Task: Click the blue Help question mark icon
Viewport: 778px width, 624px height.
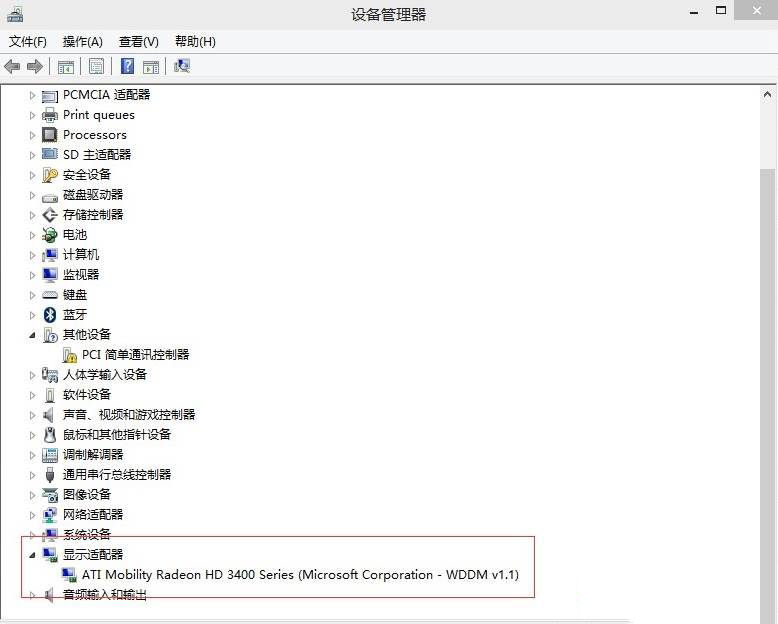Action: (127, 67)
